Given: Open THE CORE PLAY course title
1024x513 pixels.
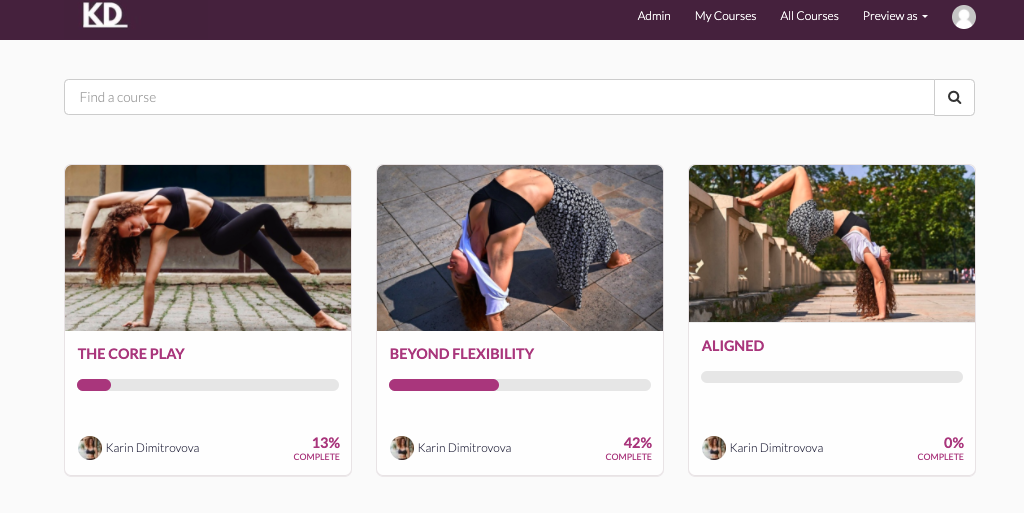Looking at the screenshot, I should pos(131,354).
